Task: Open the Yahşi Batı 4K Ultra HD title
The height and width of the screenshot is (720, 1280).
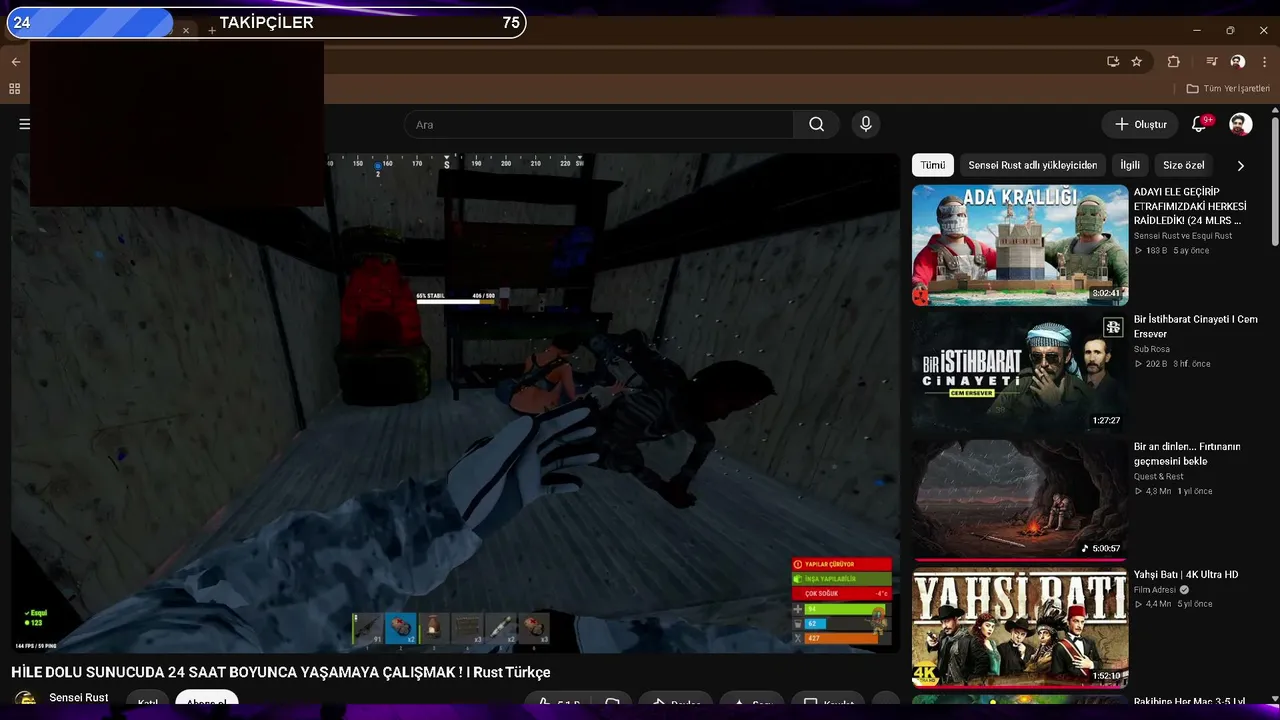Action: [1186, 575]
